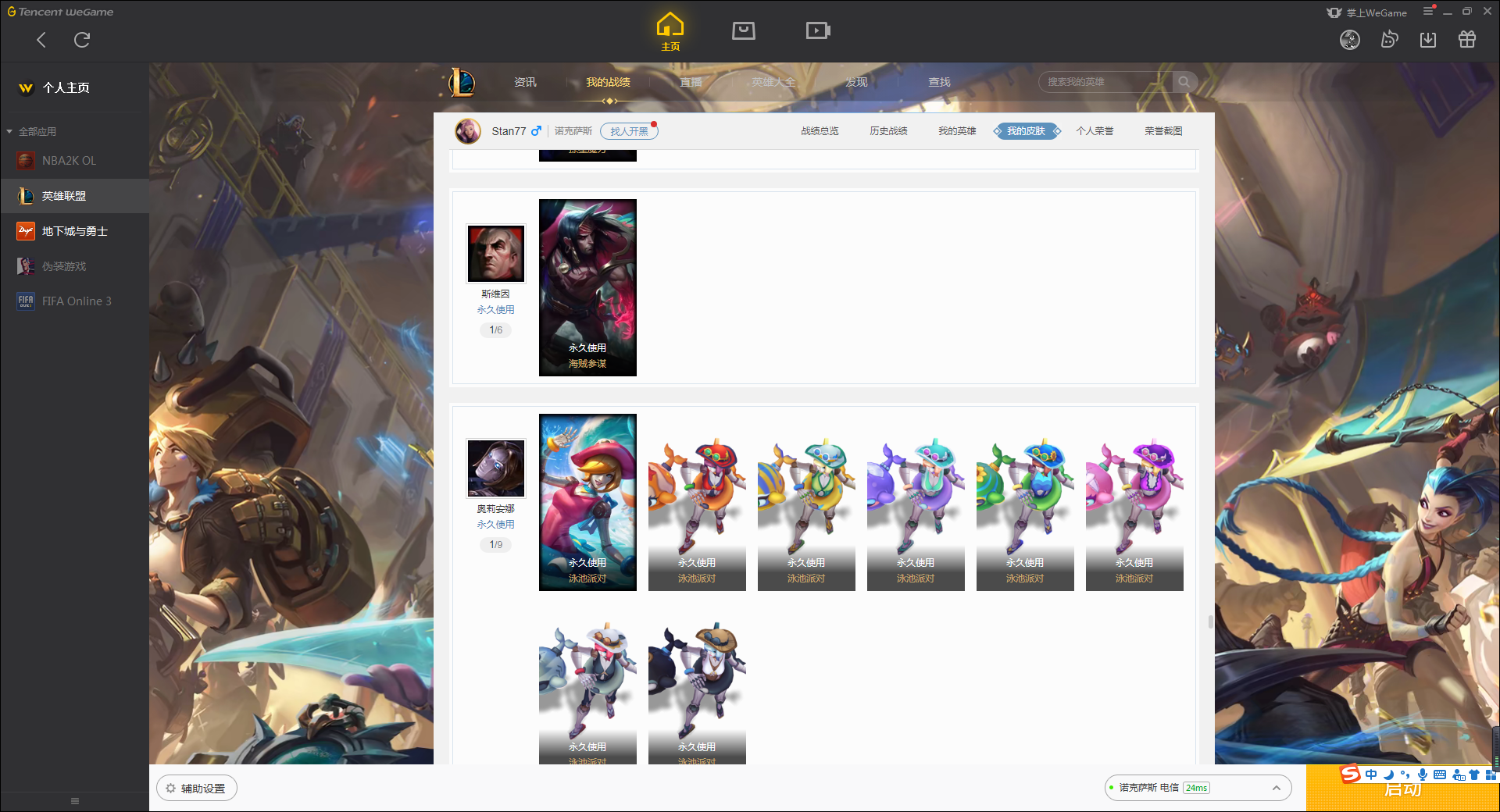Click the skin list vertical scrollbar thumb
1500x812 pixels.
tap(1211, 621)
